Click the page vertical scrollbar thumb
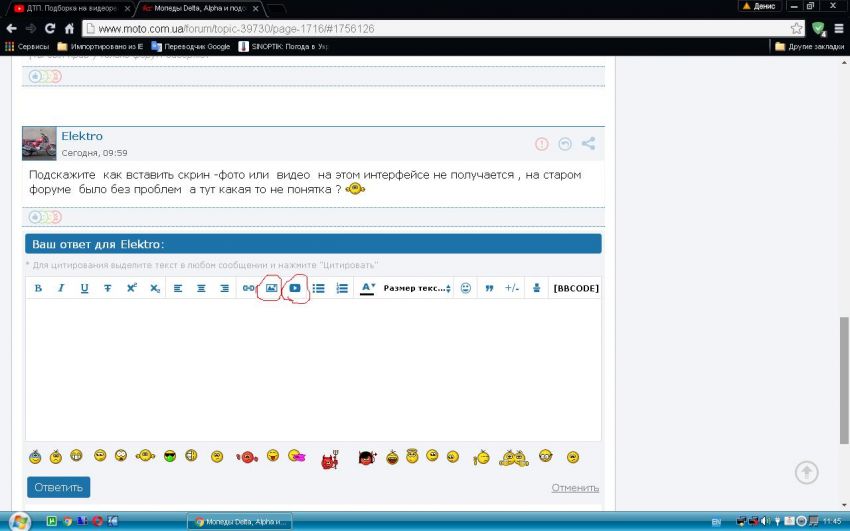This screenshot has height=531, width=850. (x=844, y=380)
